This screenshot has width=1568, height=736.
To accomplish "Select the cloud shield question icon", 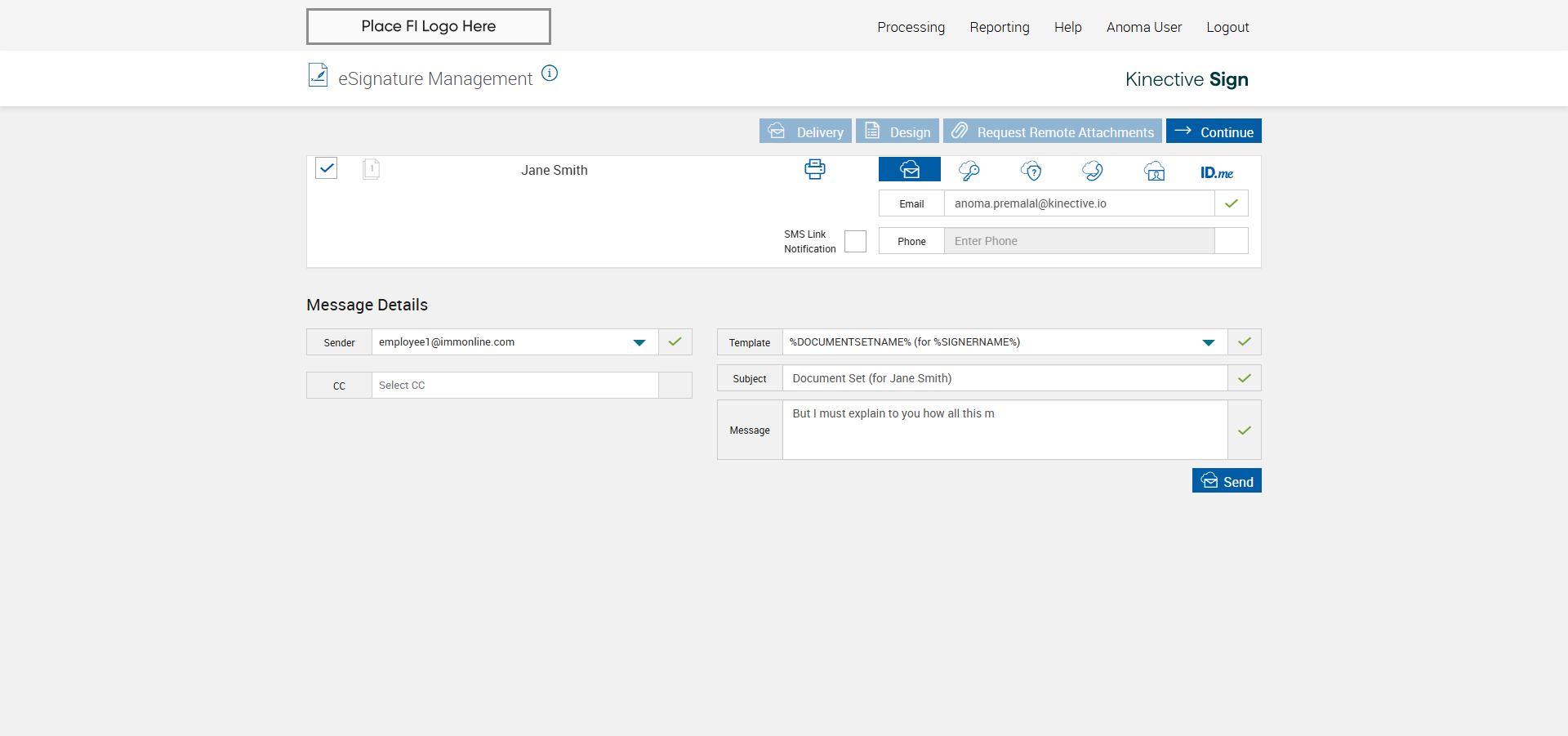I will pos(1031,171).
